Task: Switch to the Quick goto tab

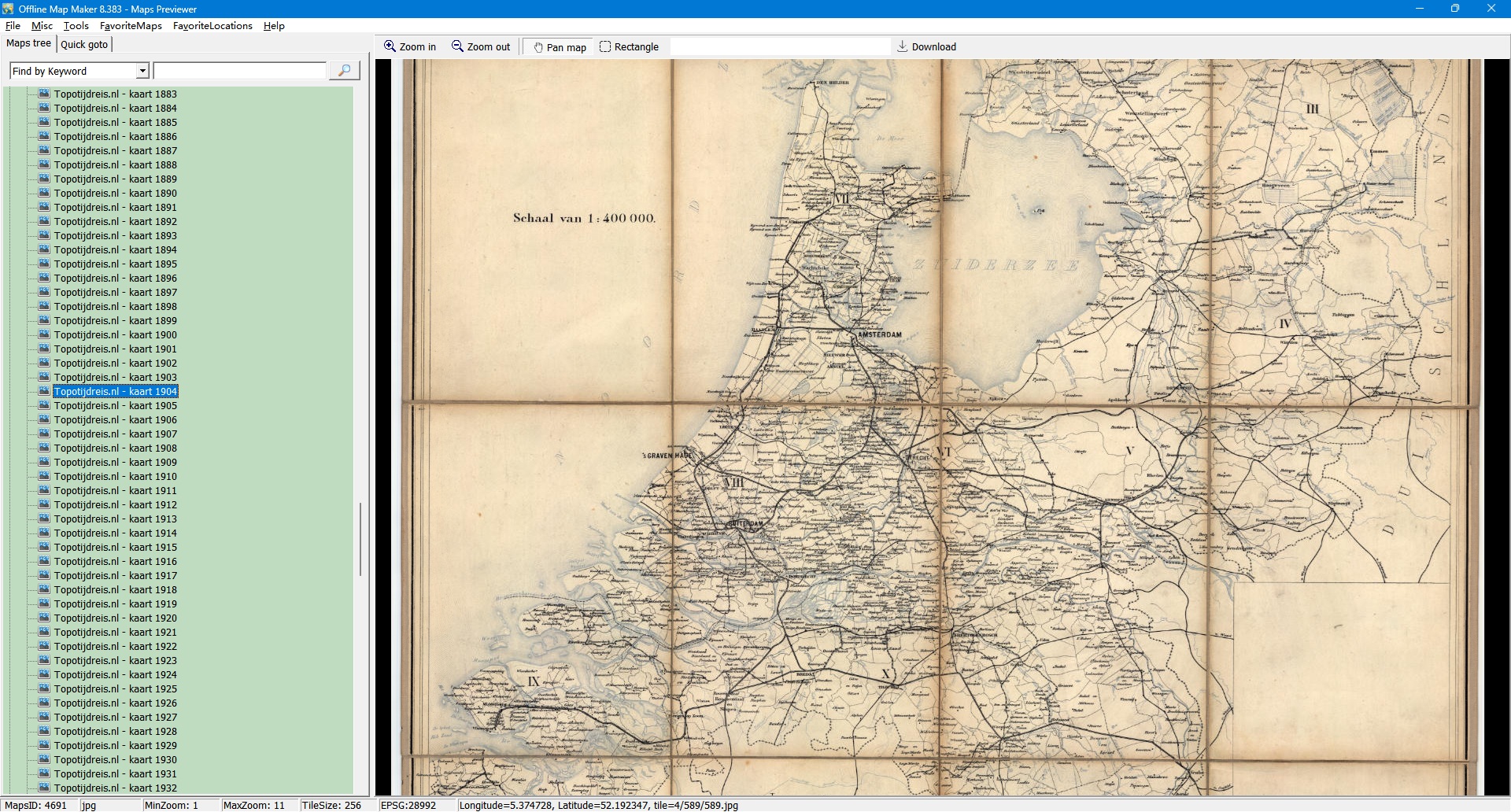Action: [84, 45]
